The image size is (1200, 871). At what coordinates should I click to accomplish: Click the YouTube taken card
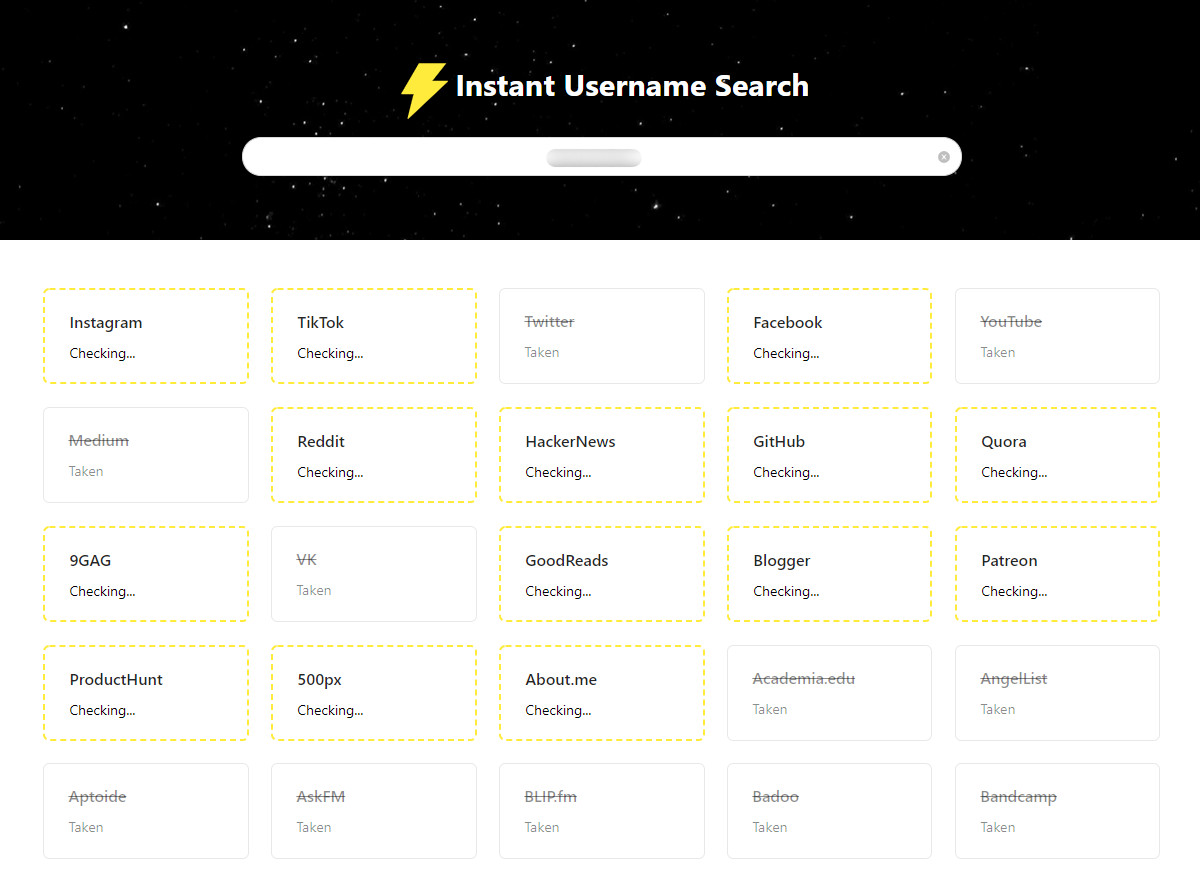tap(1057, 336)
